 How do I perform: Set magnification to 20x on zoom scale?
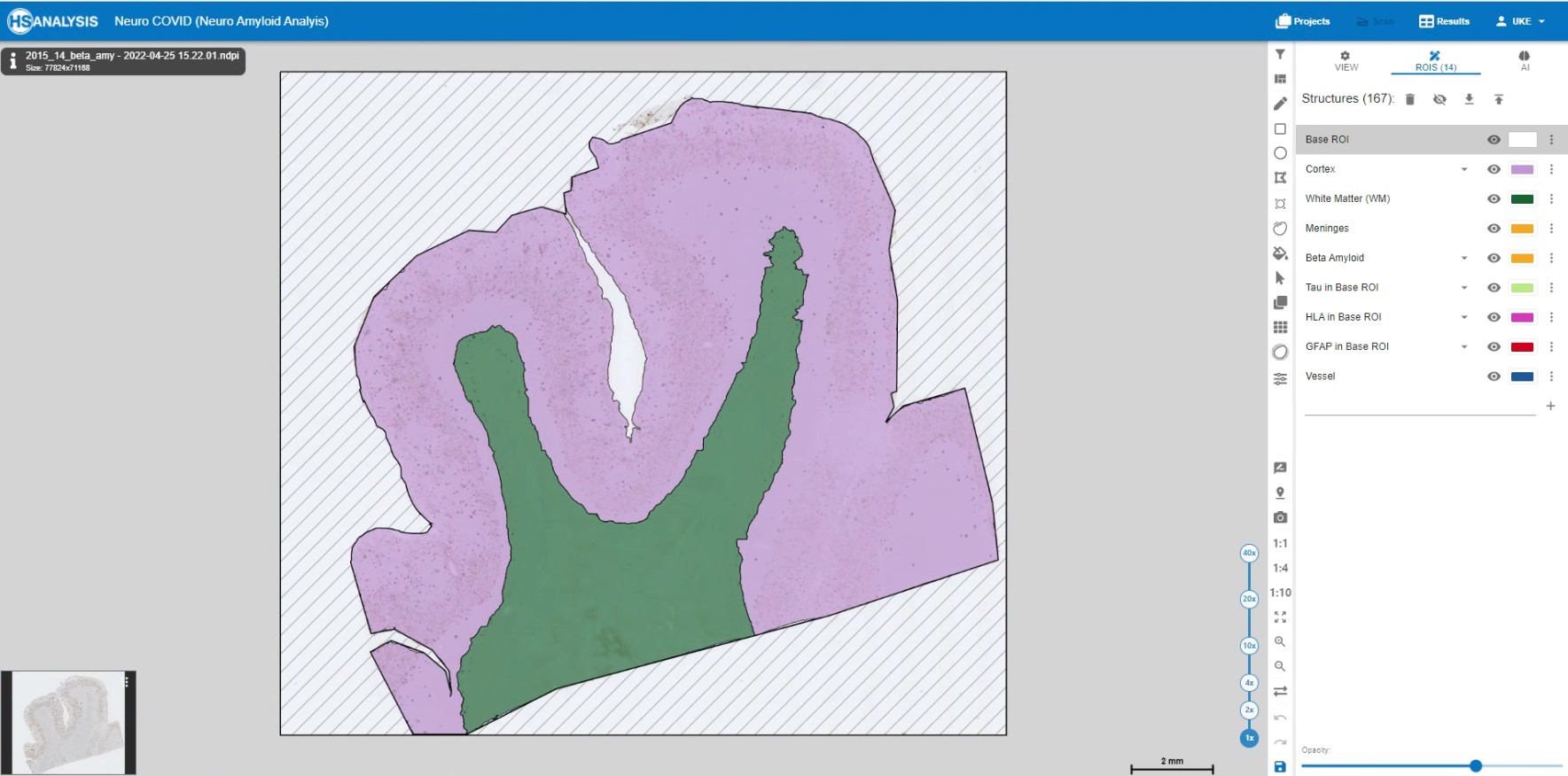(1249, 599)
